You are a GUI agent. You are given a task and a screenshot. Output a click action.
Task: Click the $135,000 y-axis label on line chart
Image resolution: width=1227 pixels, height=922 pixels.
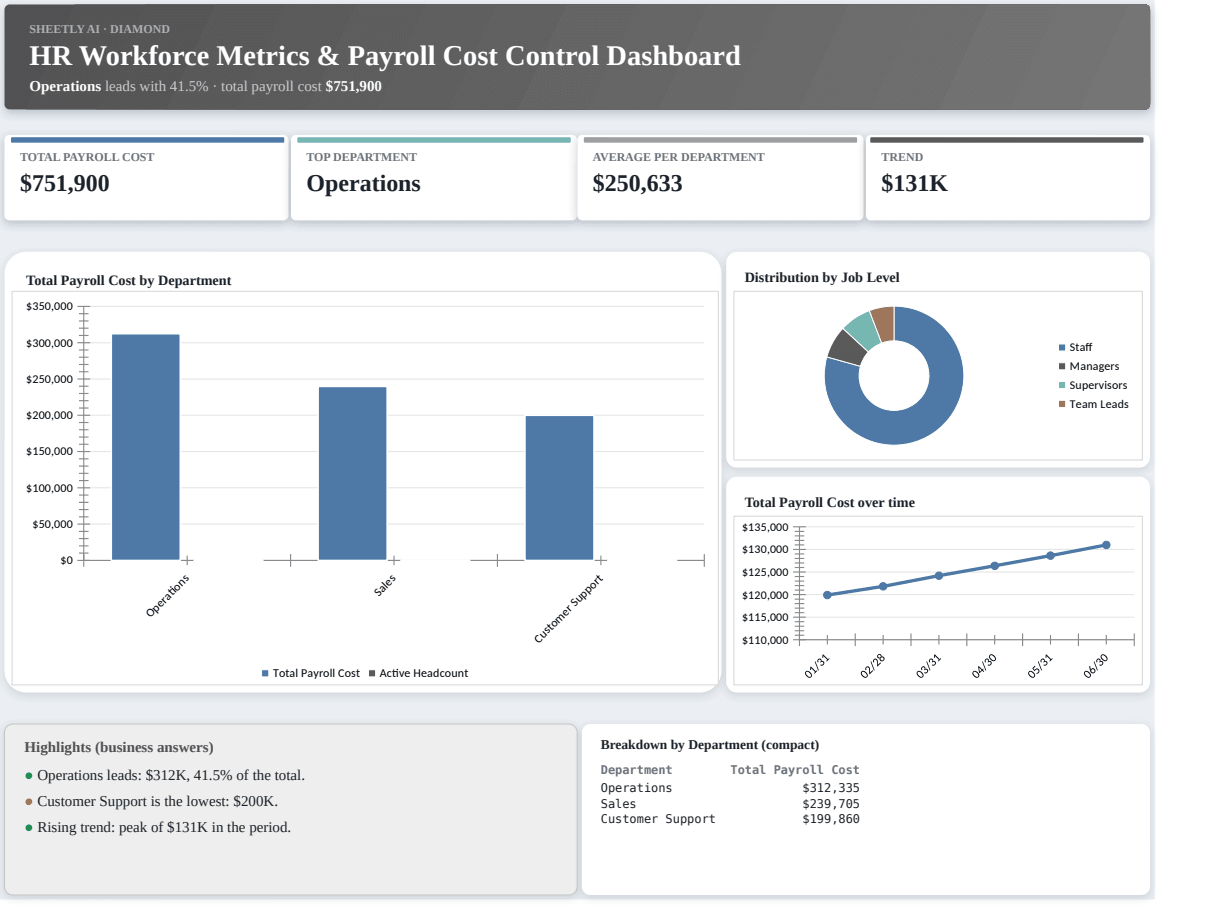[766, 527]
